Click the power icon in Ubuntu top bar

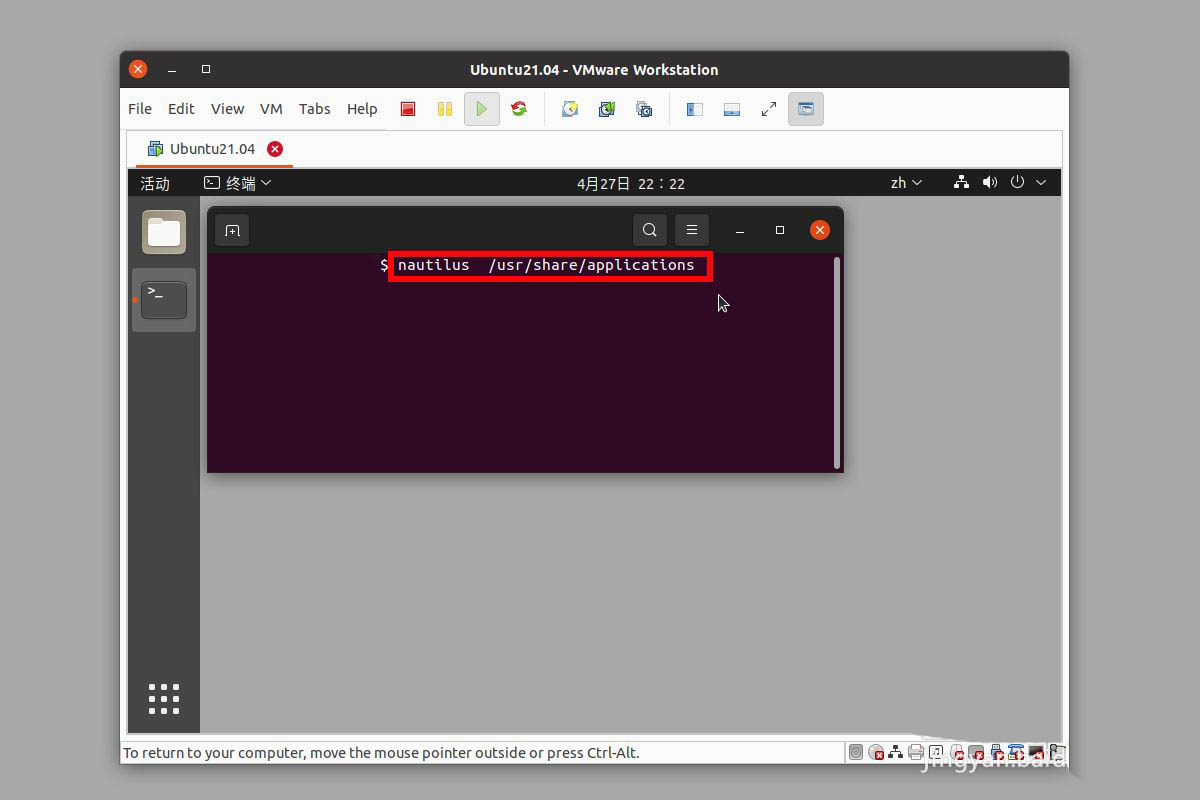pyautogui.click(x=1018, y=182)
